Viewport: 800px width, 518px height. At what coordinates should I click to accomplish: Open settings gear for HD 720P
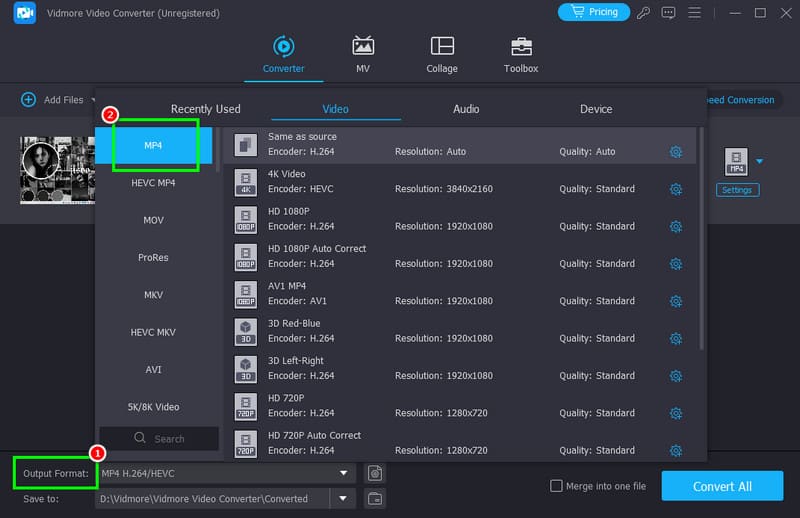(x=676, y=413)
